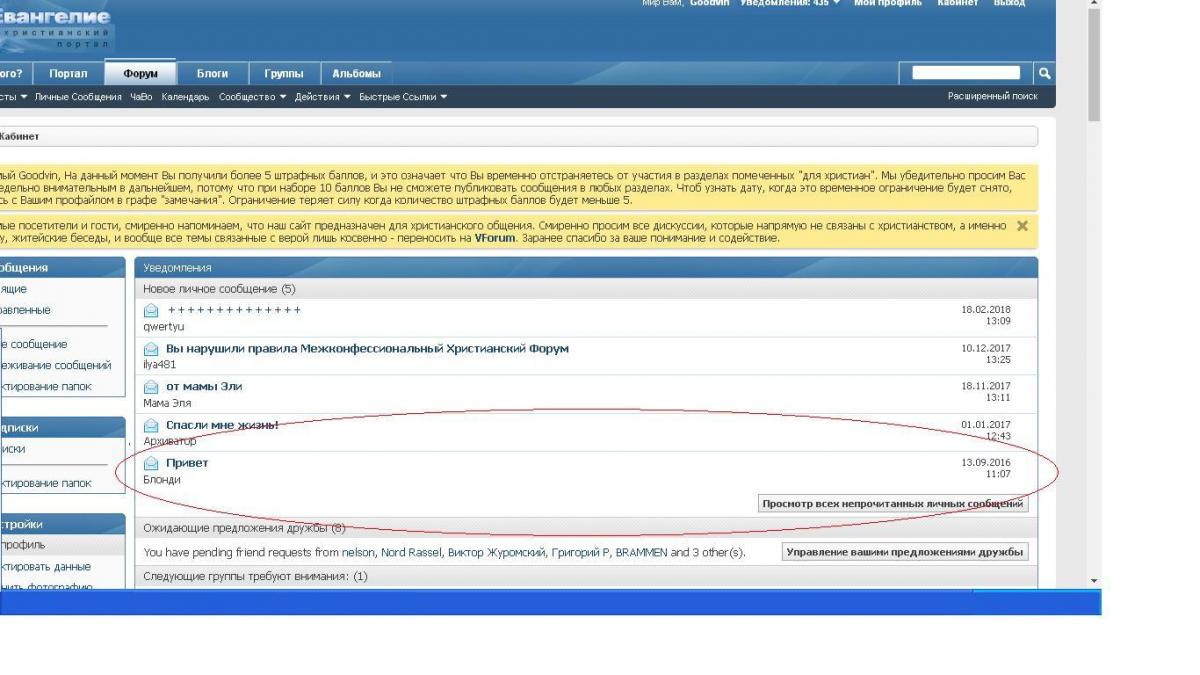The height and width of the screenshot is (675, 1200).
Task: Click 'Управление вашими предложениями дружбы' button
Action: coord(904,552)
